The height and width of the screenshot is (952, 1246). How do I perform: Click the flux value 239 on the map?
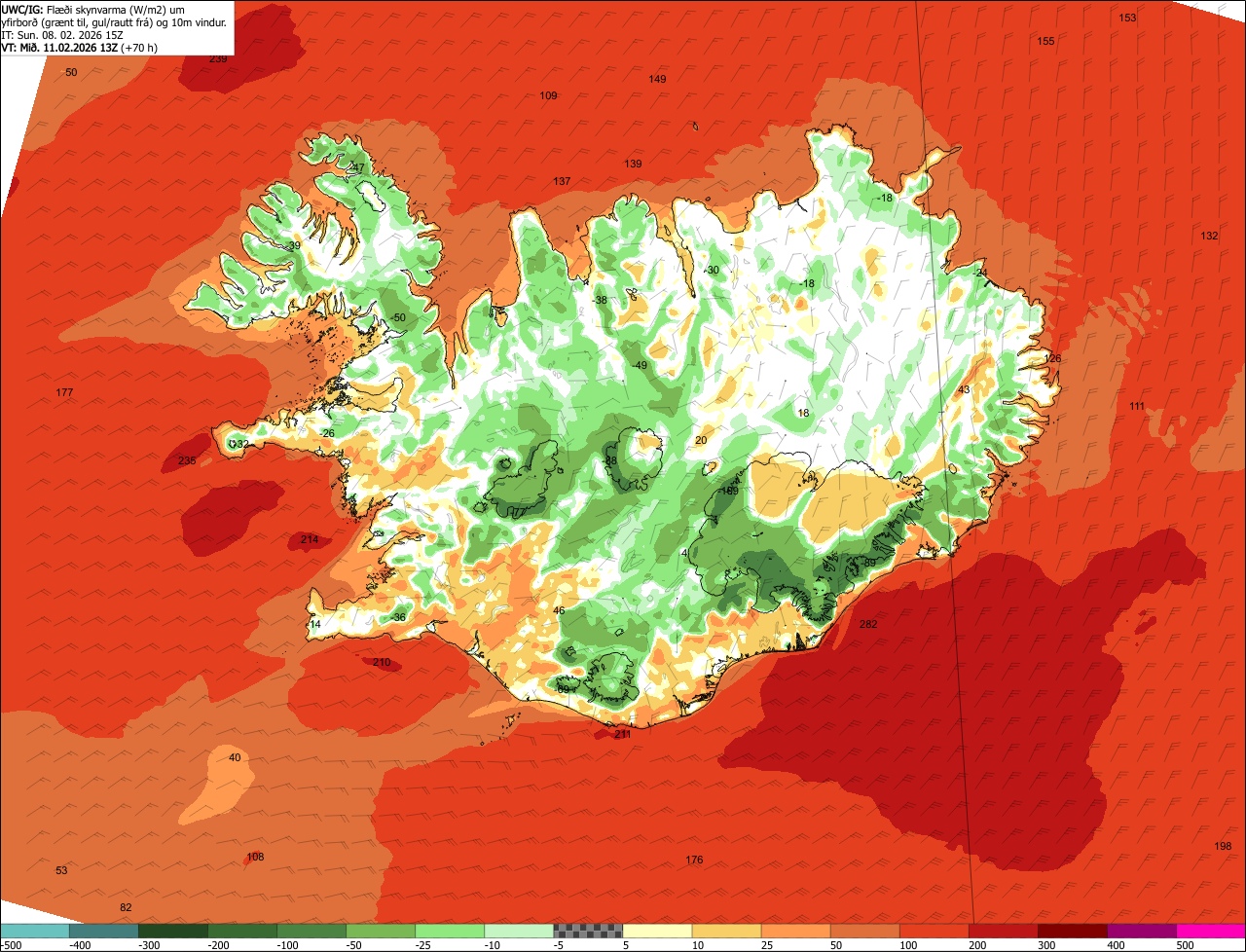[218, 59]
